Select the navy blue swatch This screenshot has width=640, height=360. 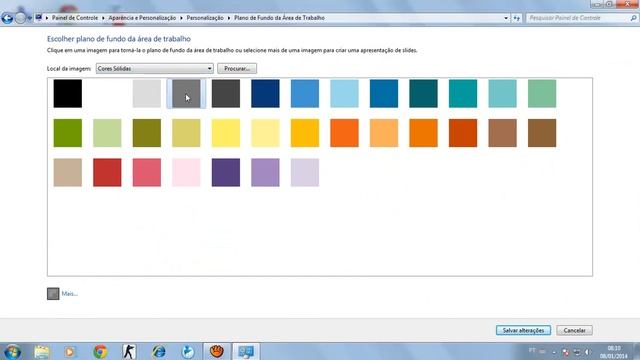point(265,93)
